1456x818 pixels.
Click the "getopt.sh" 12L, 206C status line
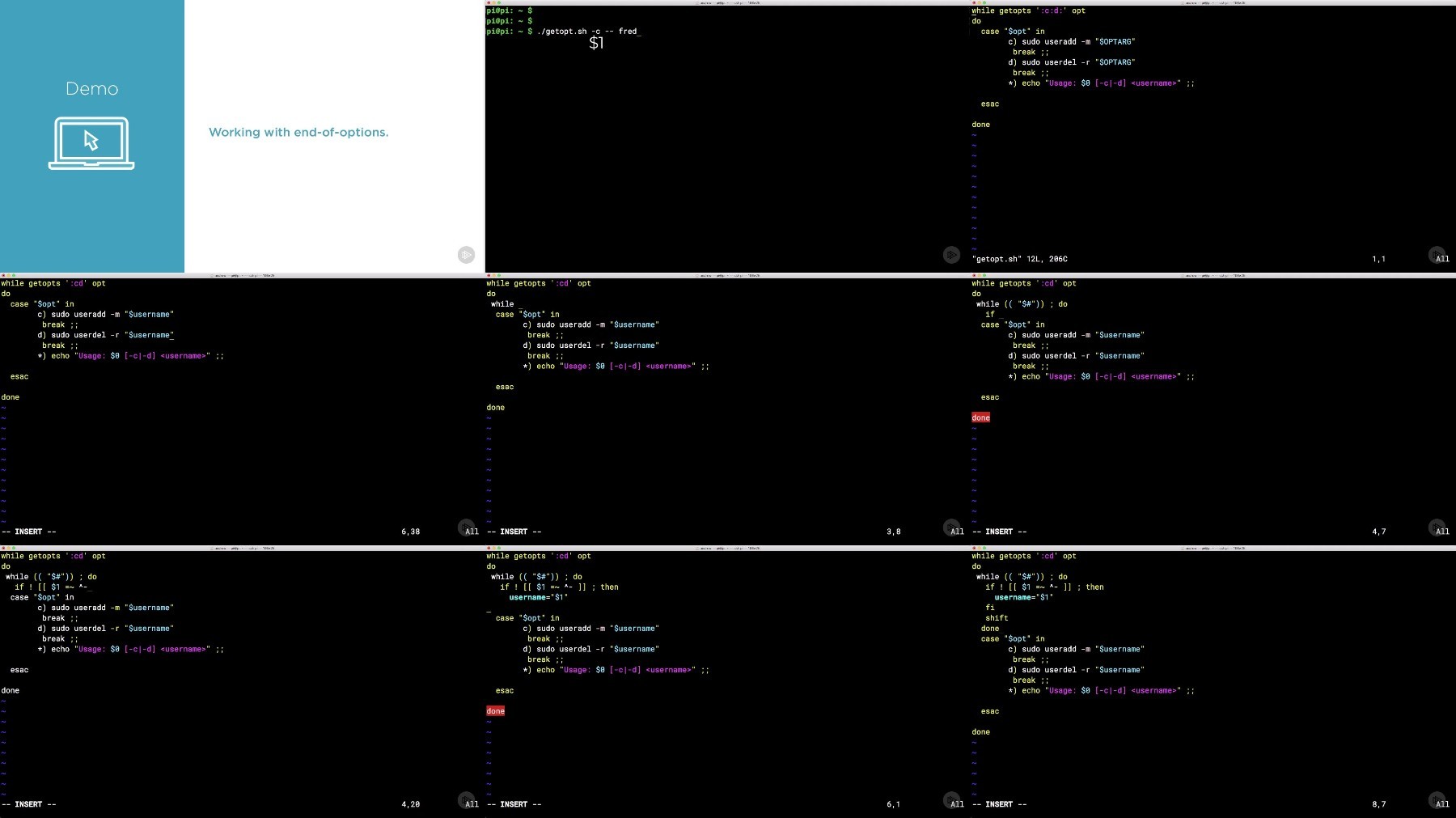point(1019,259)
